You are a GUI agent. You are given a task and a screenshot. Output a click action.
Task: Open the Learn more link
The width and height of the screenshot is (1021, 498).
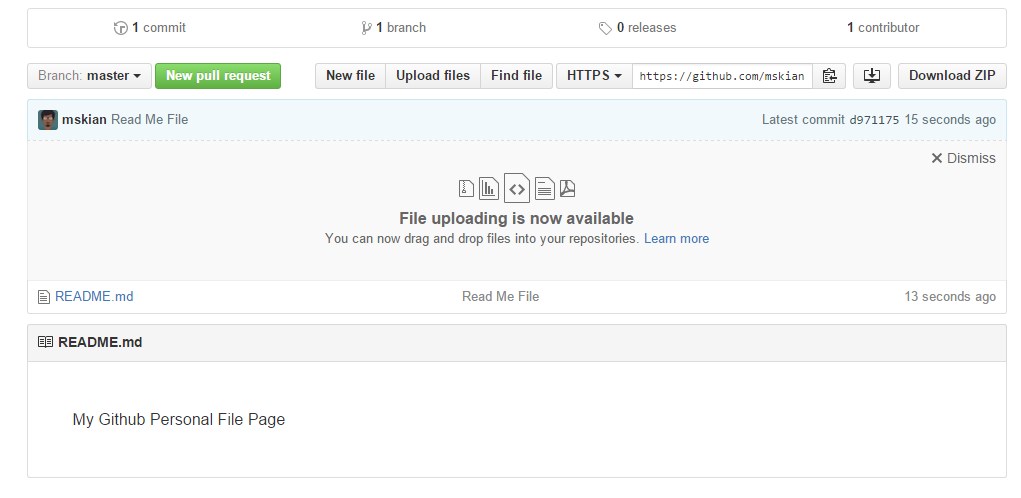click(x=677, y=239)
